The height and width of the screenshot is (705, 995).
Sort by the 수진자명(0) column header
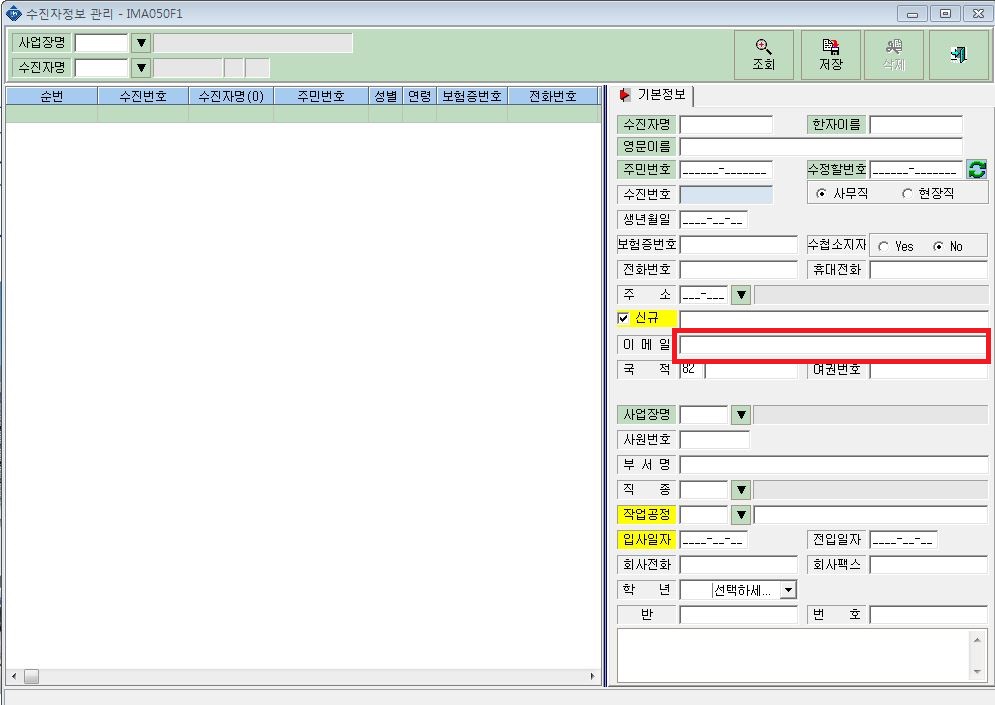pyautogui.click(x=231, y=96)
